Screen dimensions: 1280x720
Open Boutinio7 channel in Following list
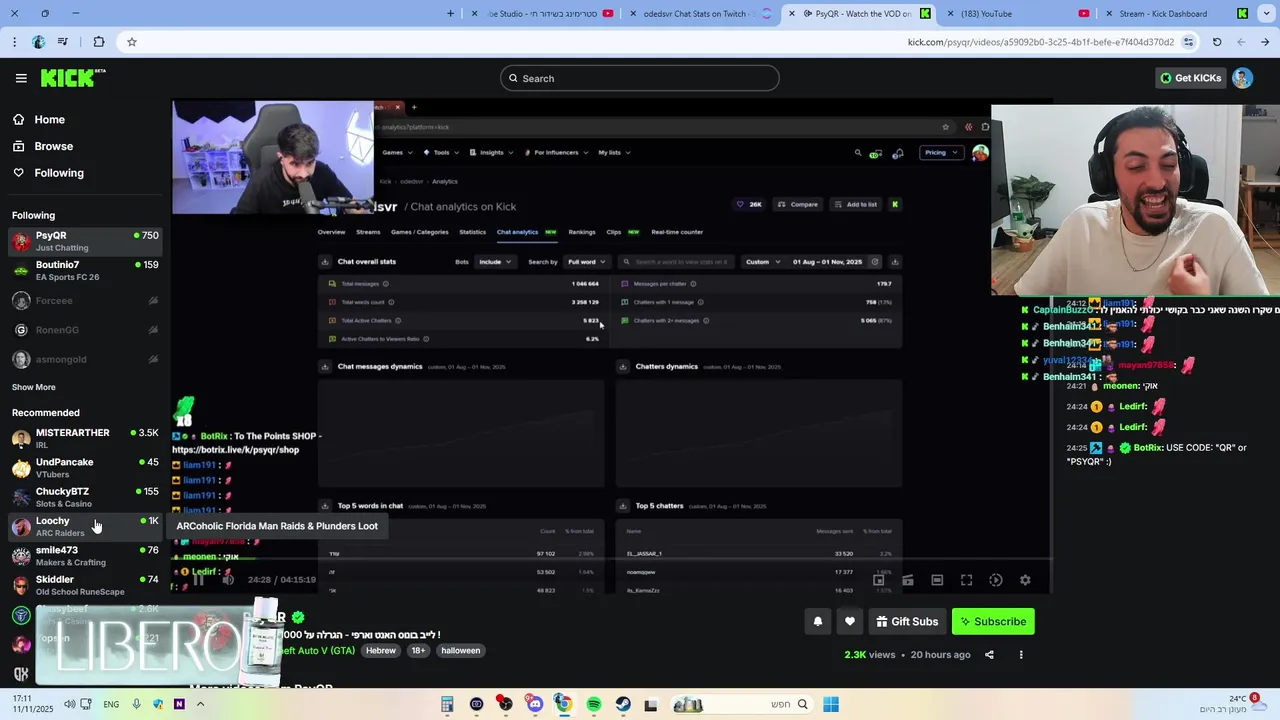click(85, 271)
